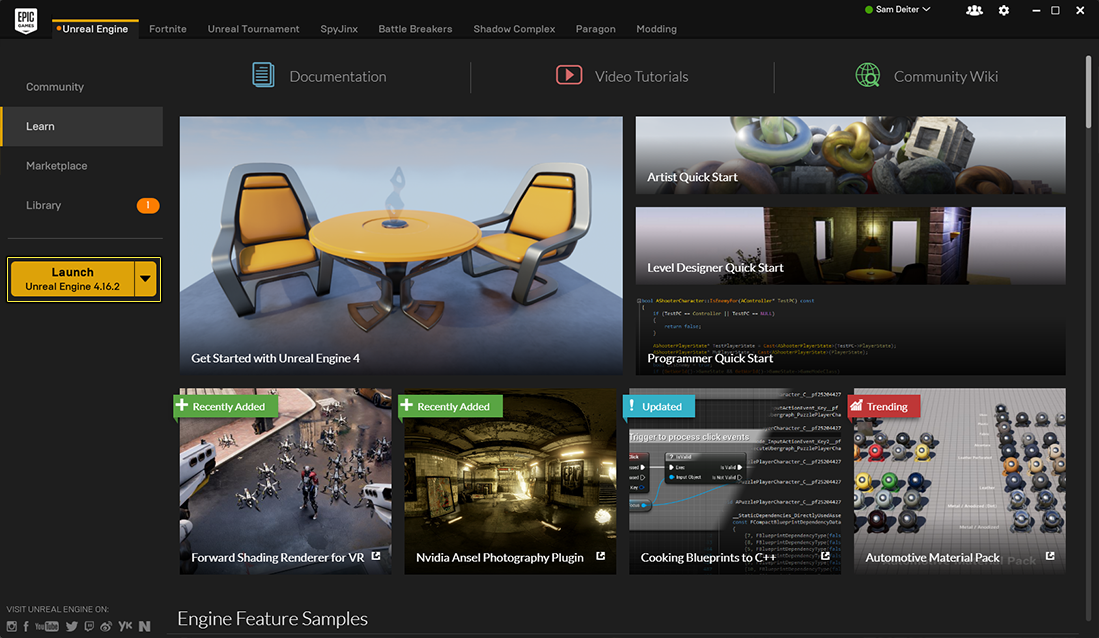Click the Documentation page icon
Screen dimensions: 1099x638
click(263, 75)
